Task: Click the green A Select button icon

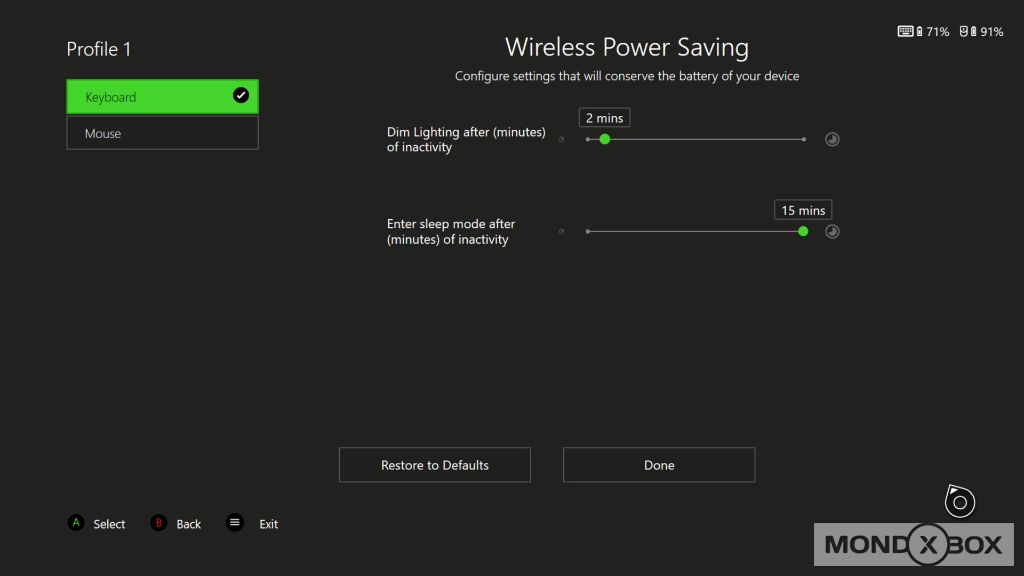Action: coord(76,523)
